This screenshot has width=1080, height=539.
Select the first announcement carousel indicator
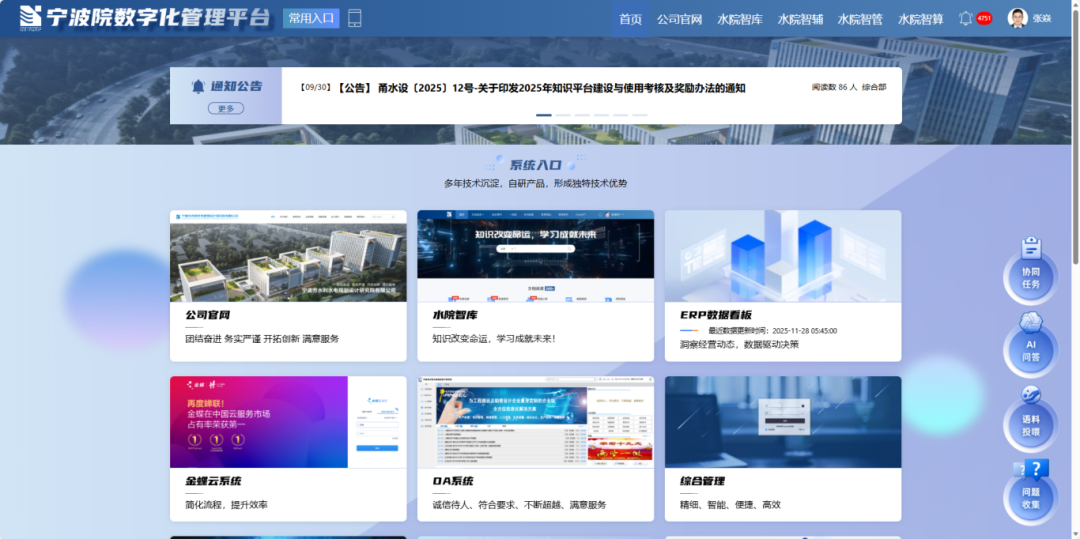coord(544,115)
